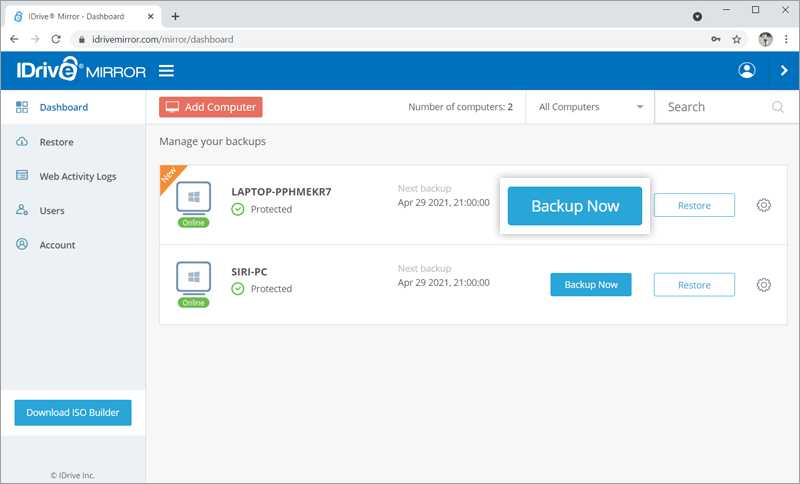The height and width of the screenshot is (484, 800).
Task: Expand the All Computers dropdown
Action: [x=590, y=107]
